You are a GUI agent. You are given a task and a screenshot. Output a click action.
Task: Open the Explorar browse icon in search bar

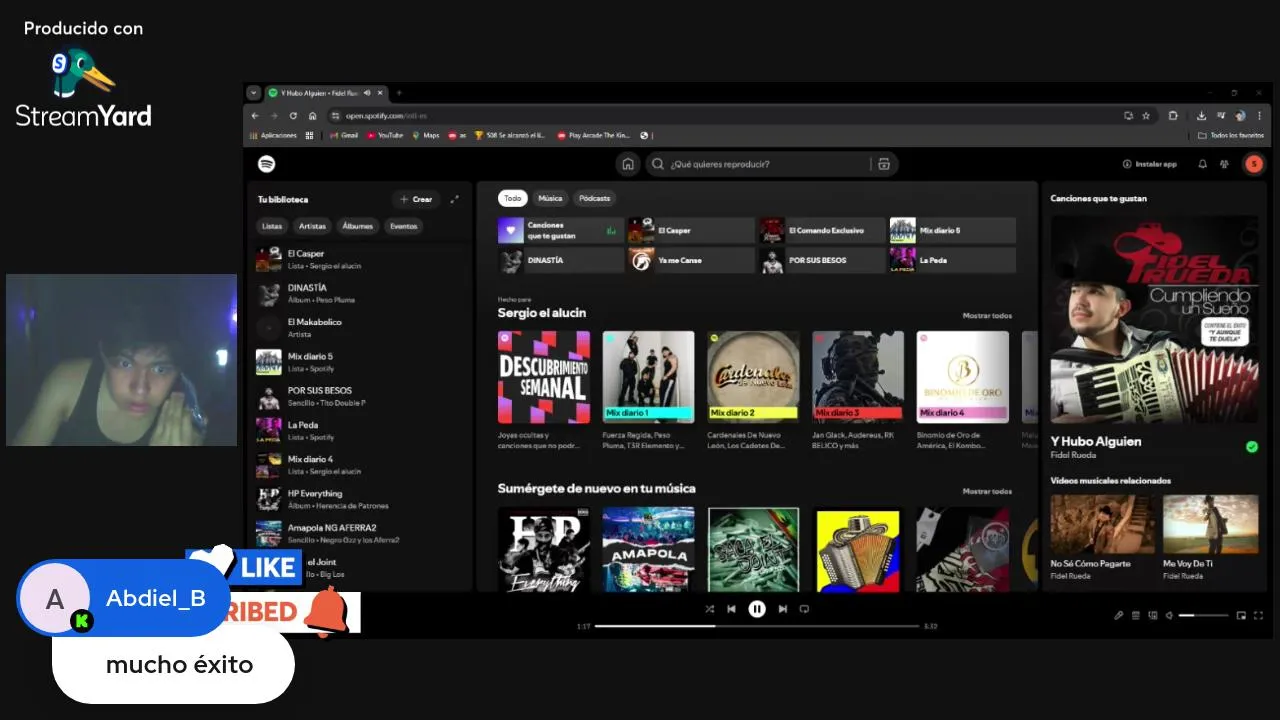[884, 164]
